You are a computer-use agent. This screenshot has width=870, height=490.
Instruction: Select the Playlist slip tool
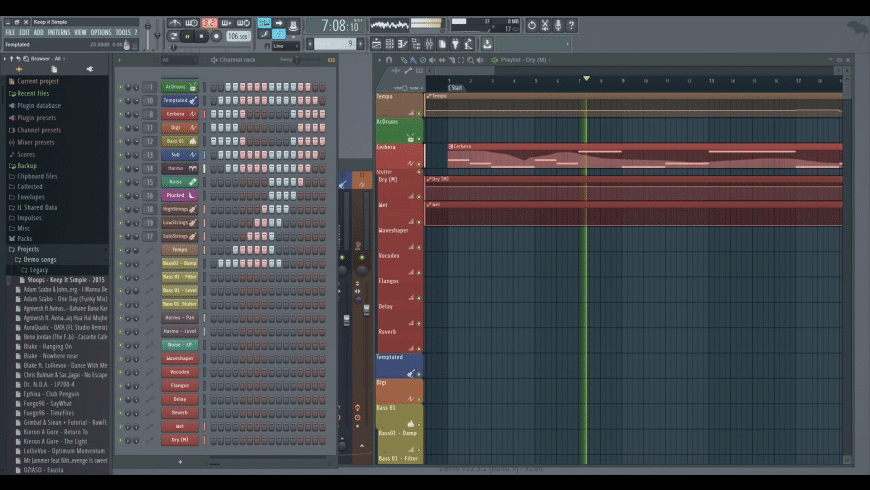click(442, 60)
